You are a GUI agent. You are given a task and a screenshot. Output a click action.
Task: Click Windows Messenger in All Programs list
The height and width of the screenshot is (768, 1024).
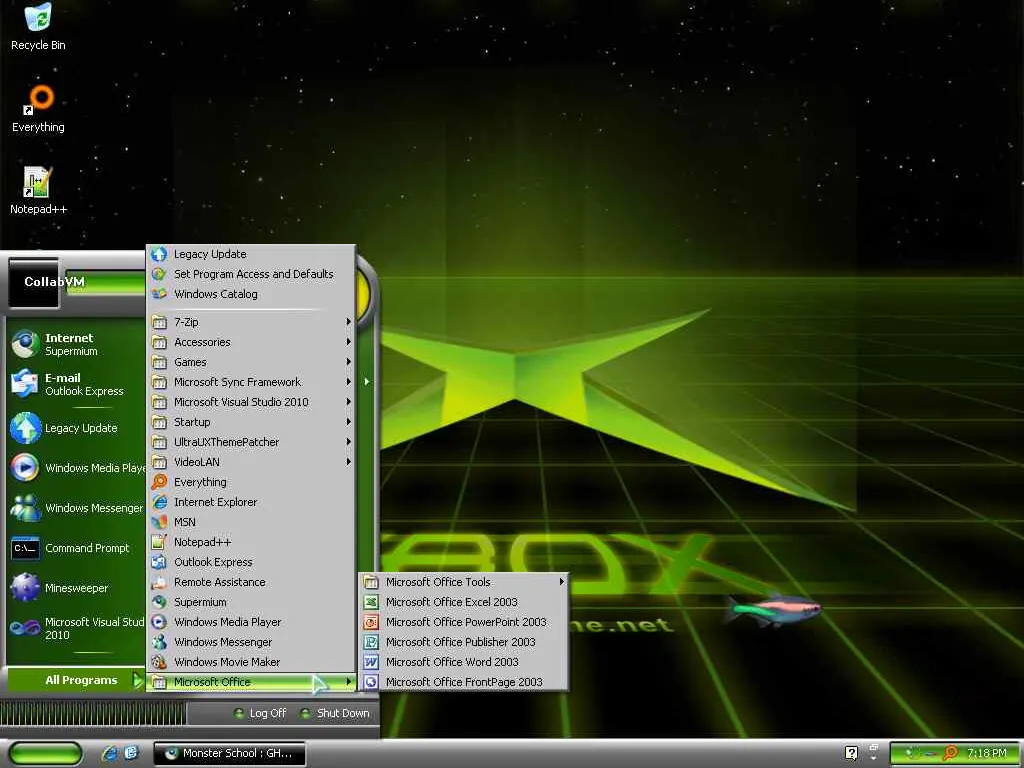click(251, 642)
